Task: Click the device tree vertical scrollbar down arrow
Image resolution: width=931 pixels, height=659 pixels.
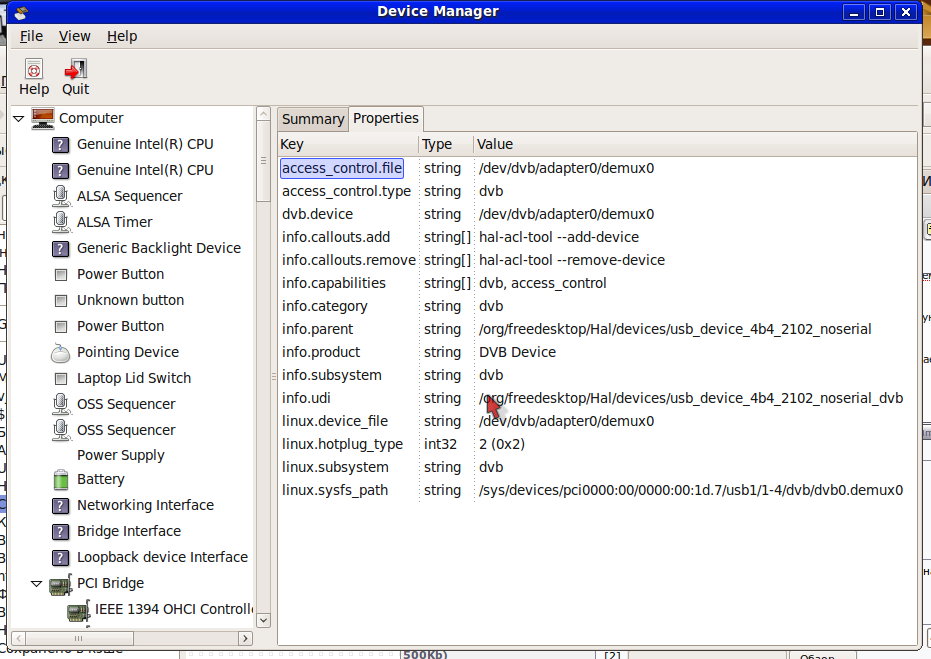Action: (x=264, y=619)
